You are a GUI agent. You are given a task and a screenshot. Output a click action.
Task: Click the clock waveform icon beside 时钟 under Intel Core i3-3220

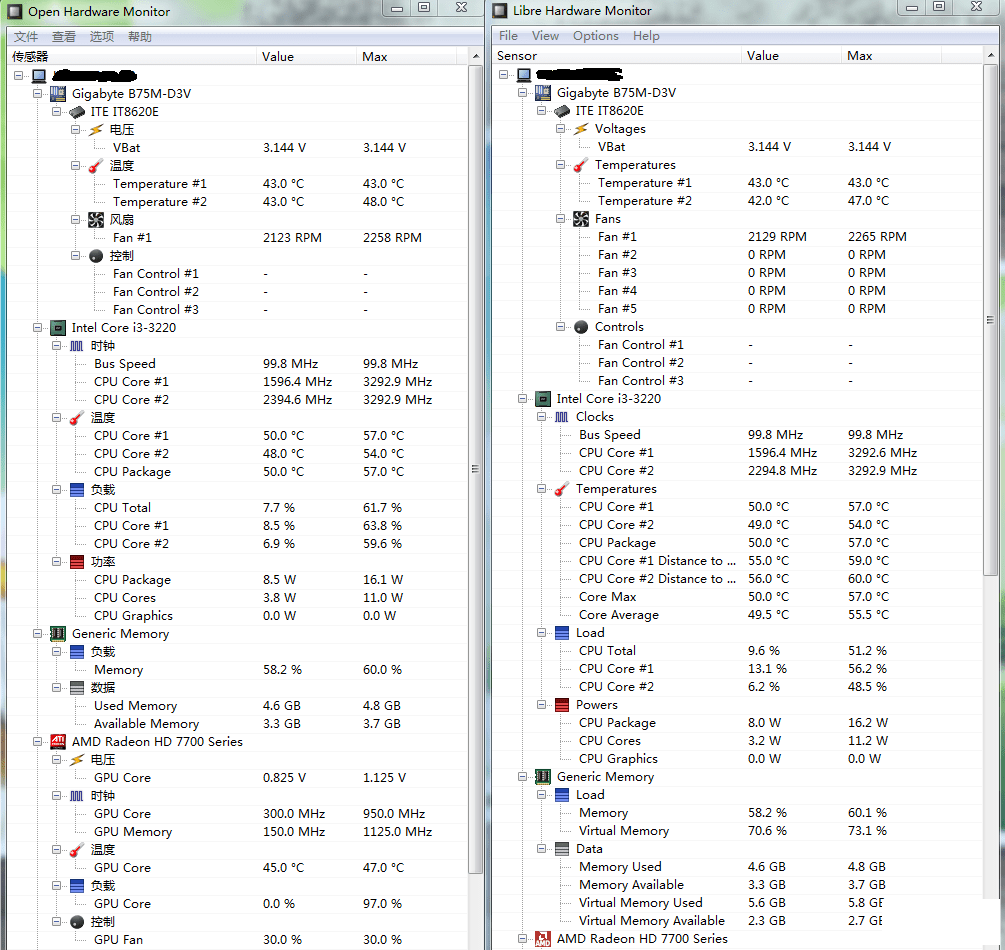pyautogui.click(x=76, y=346)
